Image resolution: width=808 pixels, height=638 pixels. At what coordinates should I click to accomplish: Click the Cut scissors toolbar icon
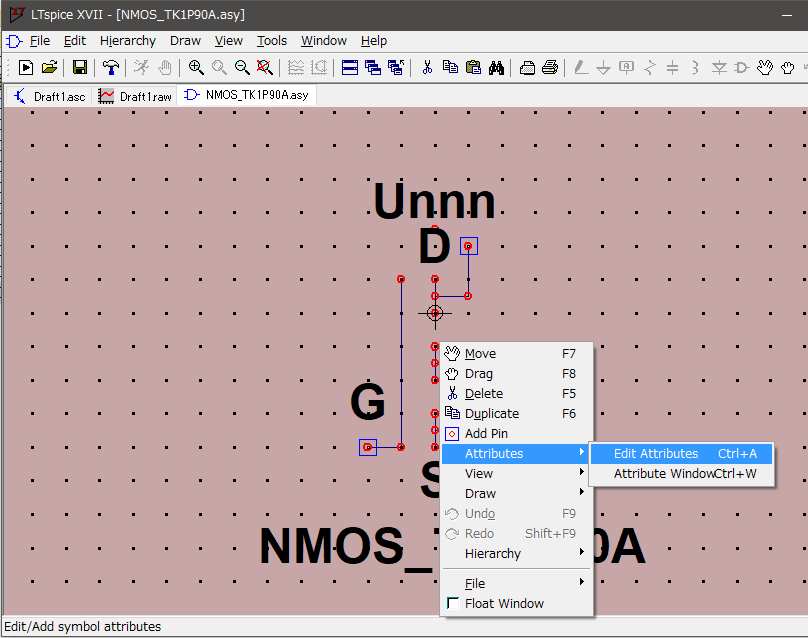coord(427,68)
